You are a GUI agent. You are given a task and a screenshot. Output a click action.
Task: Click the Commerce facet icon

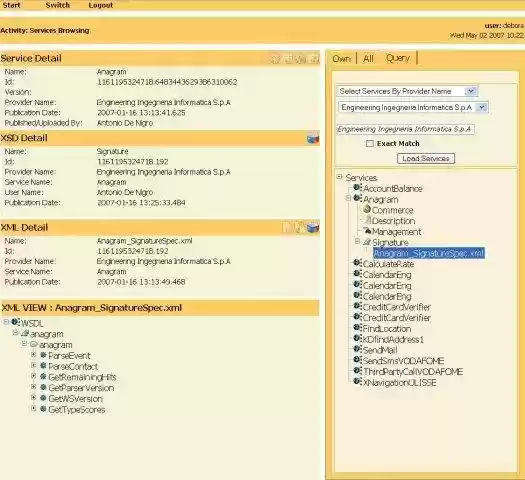(x=367, y=210)
